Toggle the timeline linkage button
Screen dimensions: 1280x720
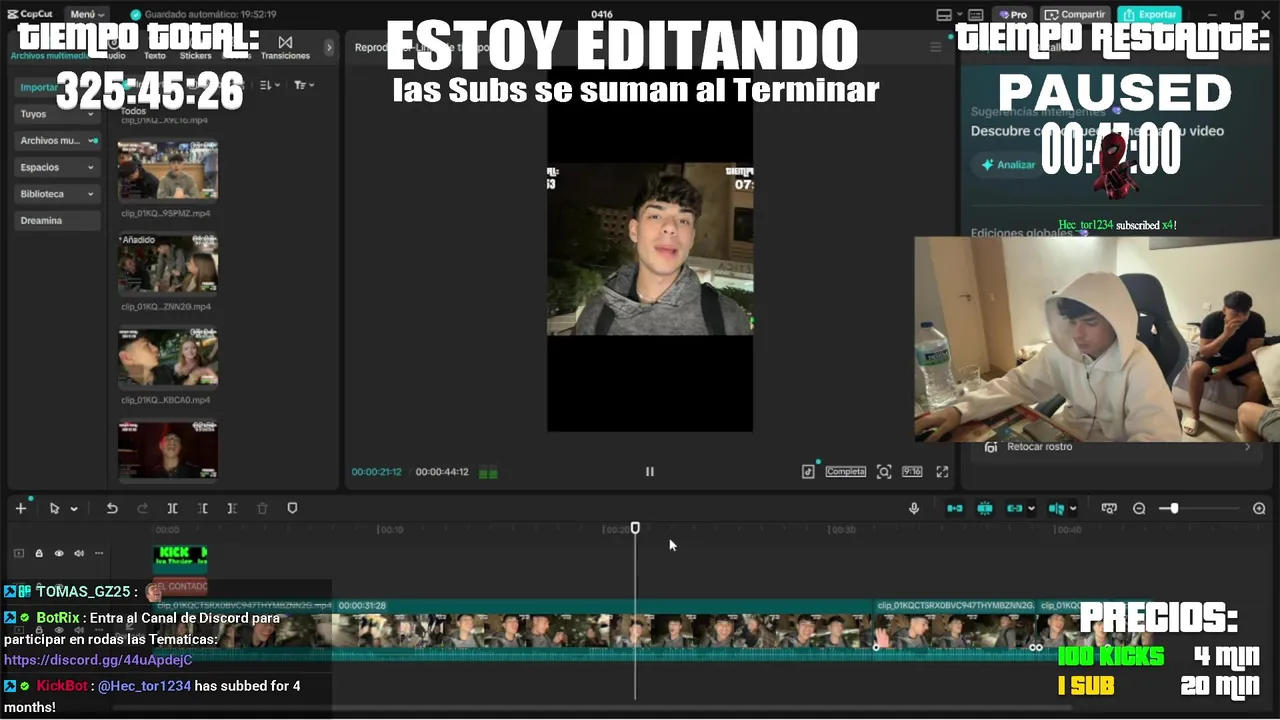[1015, 508]
